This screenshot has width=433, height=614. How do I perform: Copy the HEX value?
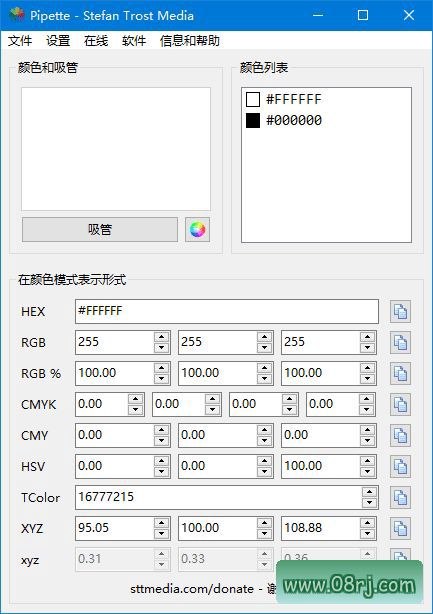tap(400, 312)
